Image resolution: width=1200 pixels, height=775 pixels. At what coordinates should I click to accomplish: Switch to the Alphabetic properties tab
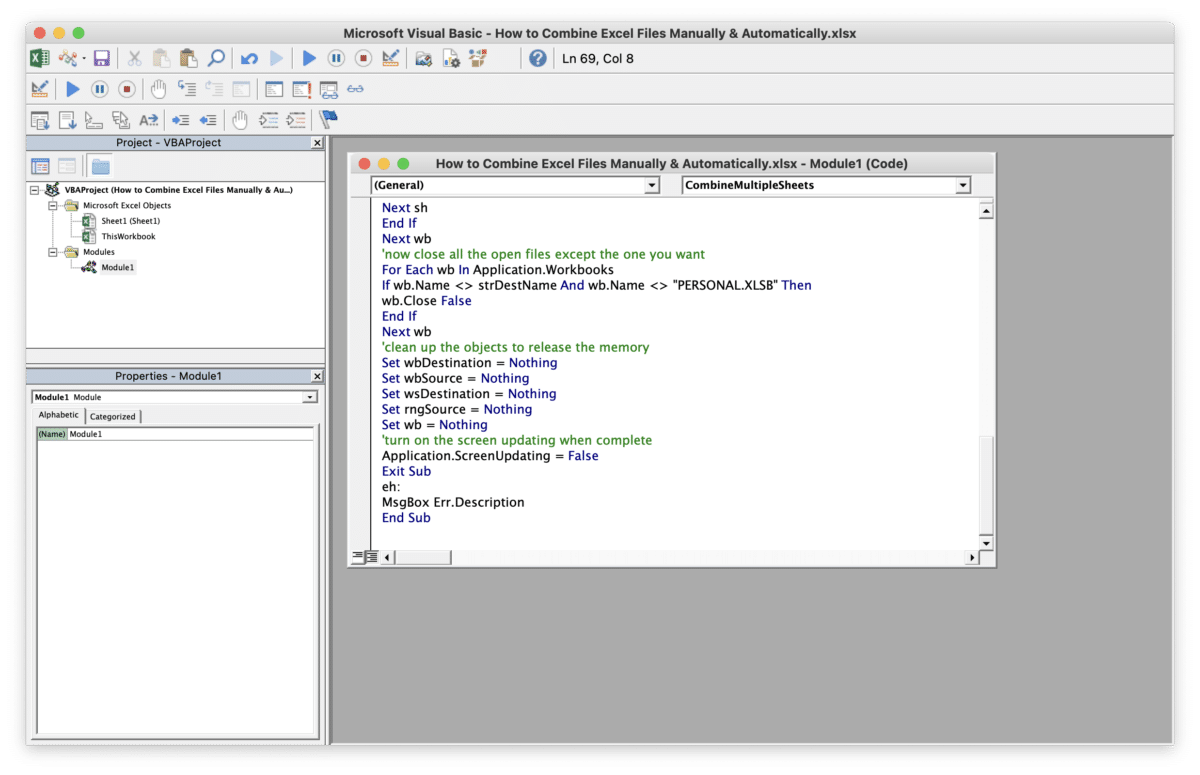58,415
